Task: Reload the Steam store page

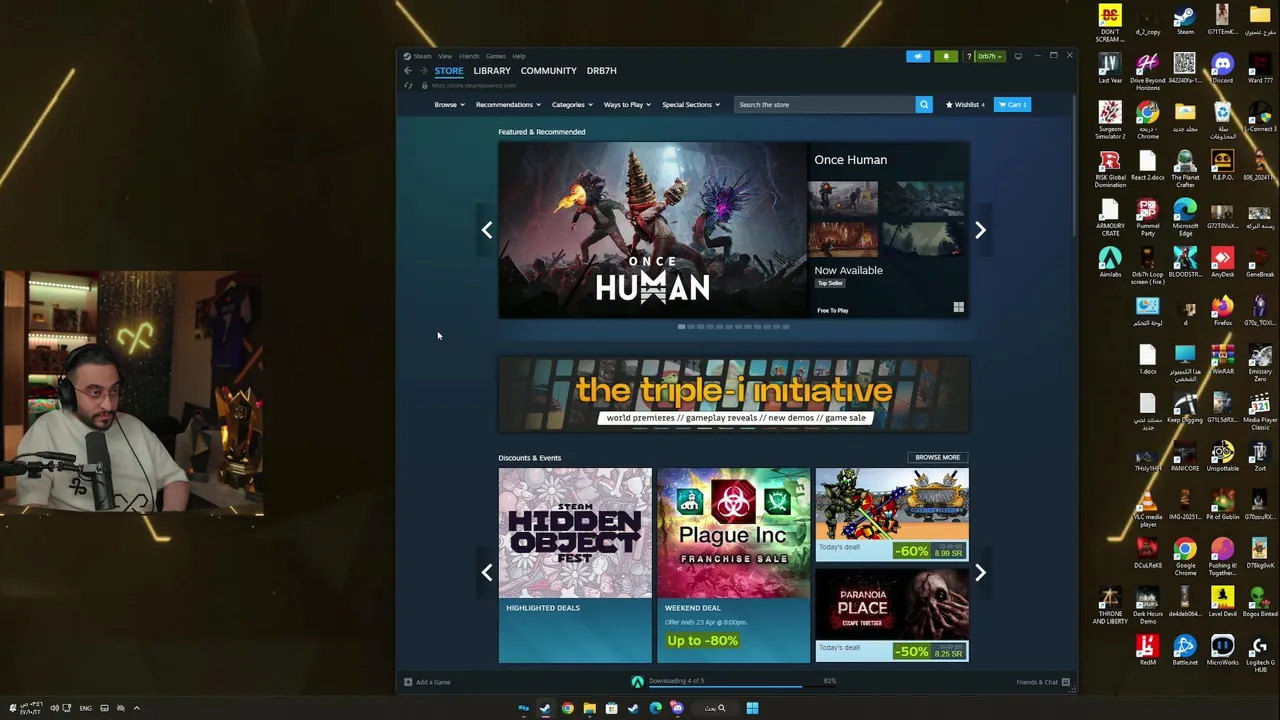Action: [408, 85]
